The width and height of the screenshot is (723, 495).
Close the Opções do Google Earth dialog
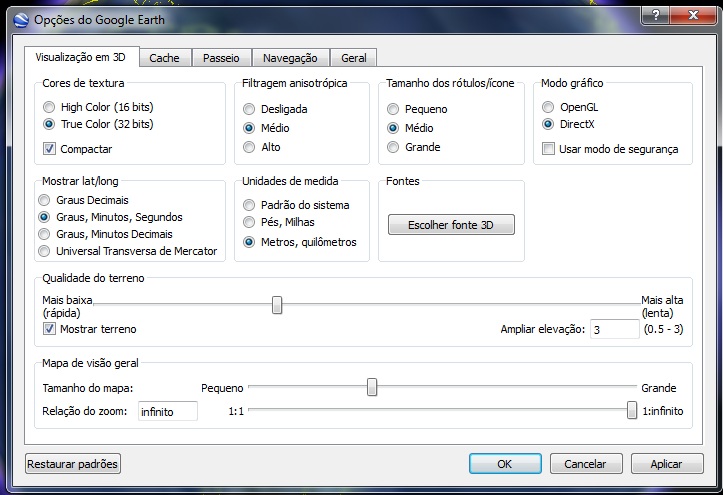click(x=693, y=15)
